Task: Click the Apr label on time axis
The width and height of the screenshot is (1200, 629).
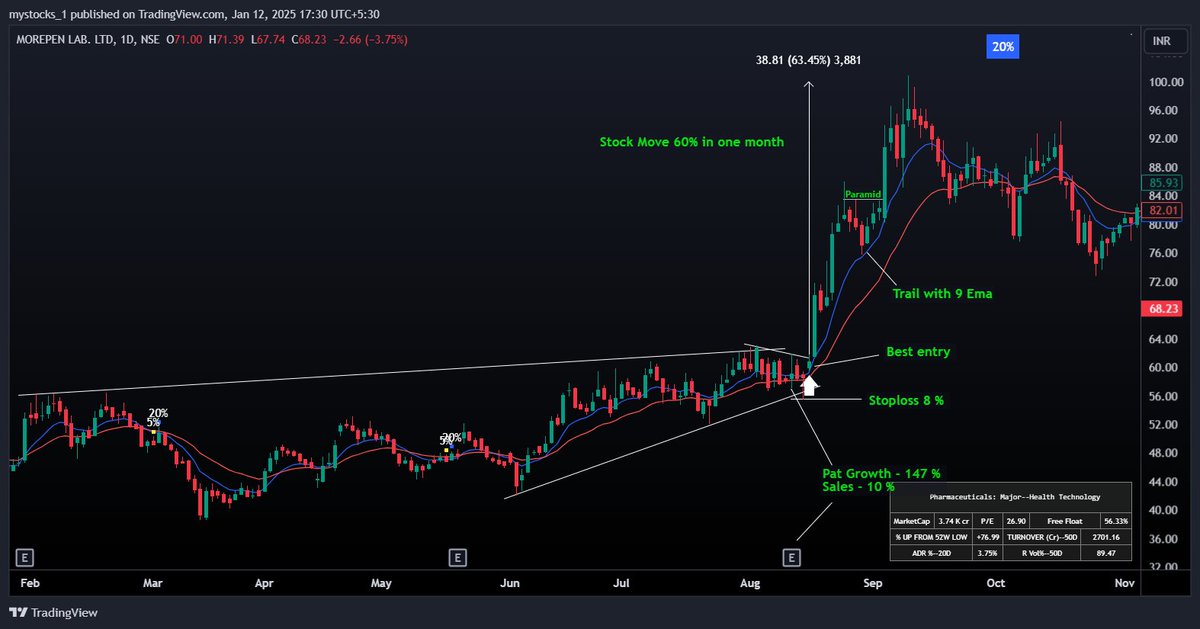Action: (264, 582)
